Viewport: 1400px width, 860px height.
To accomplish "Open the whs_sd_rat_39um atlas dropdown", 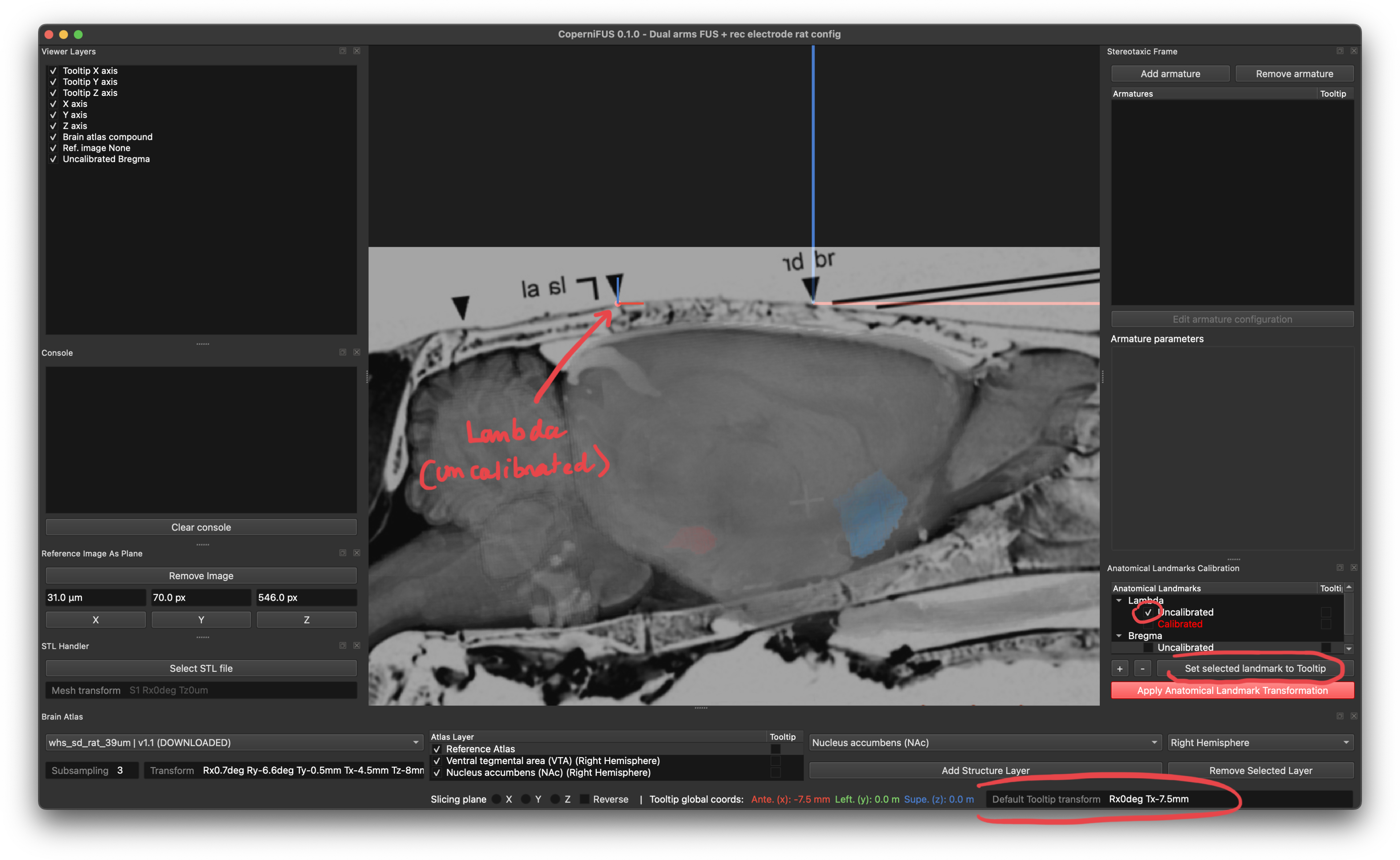I will pyautogui.click(x=234, y=743).
